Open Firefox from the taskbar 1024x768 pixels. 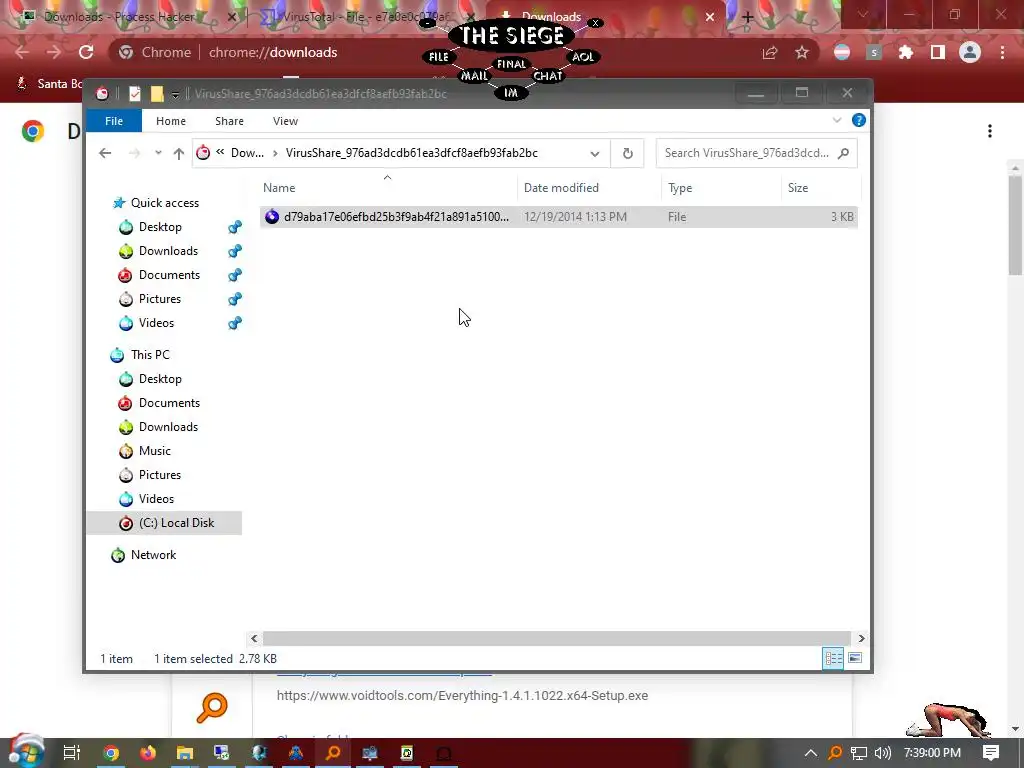148,753
